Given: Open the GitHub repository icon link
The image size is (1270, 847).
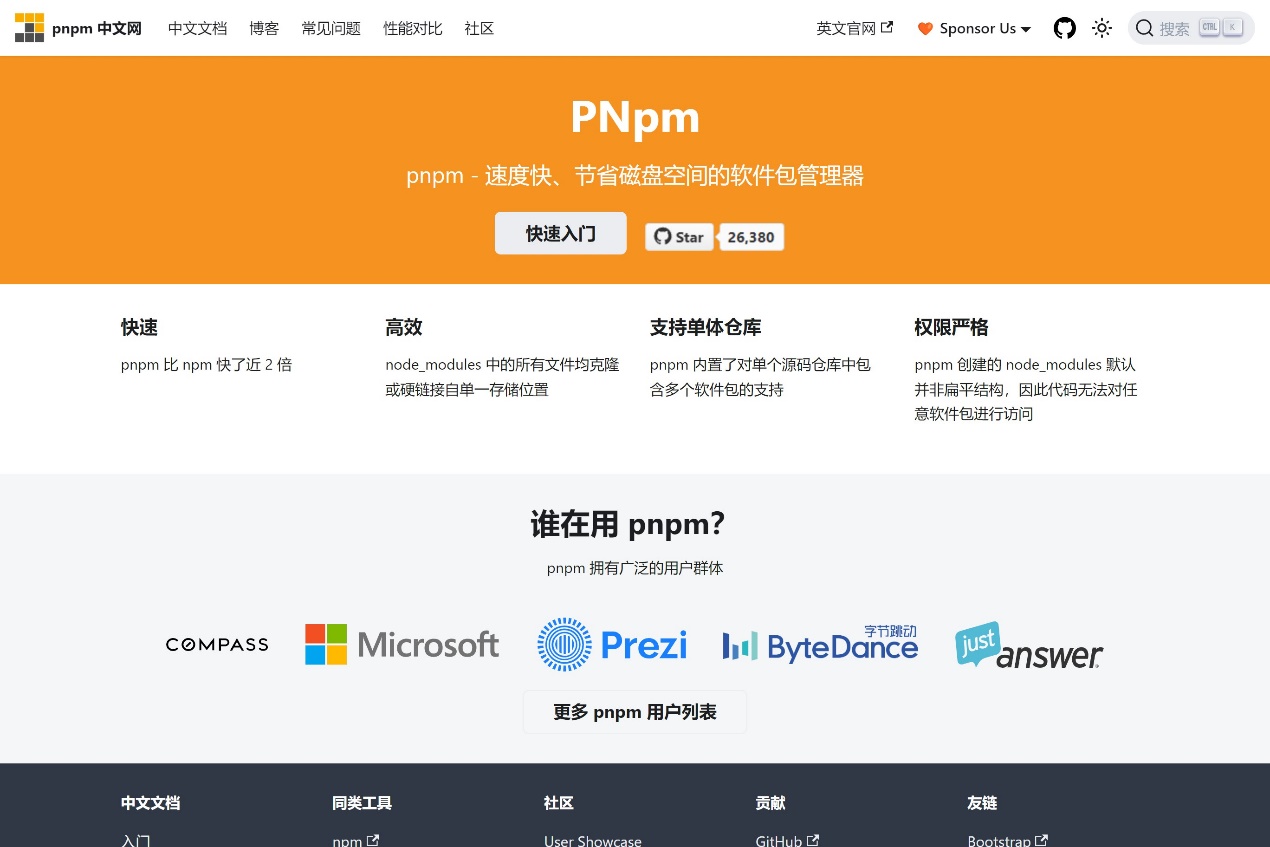Looking at the screenshot, I should (x=1065, y=28).
